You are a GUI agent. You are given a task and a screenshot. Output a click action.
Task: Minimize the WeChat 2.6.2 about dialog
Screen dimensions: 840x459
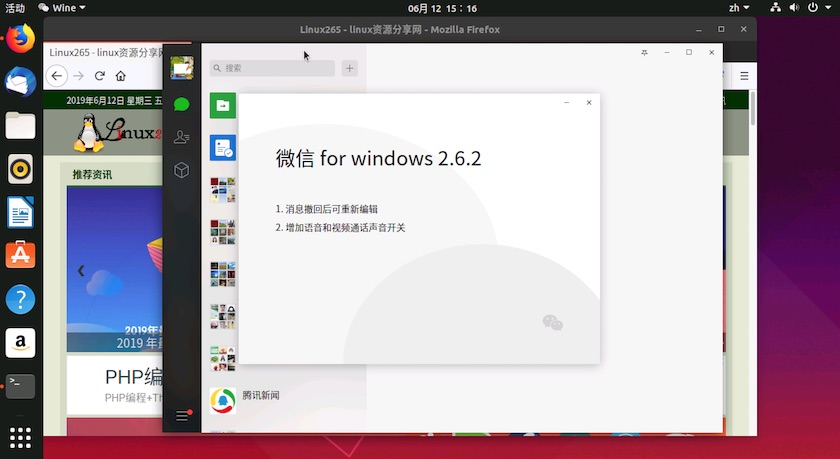click(x=567, y=102)
